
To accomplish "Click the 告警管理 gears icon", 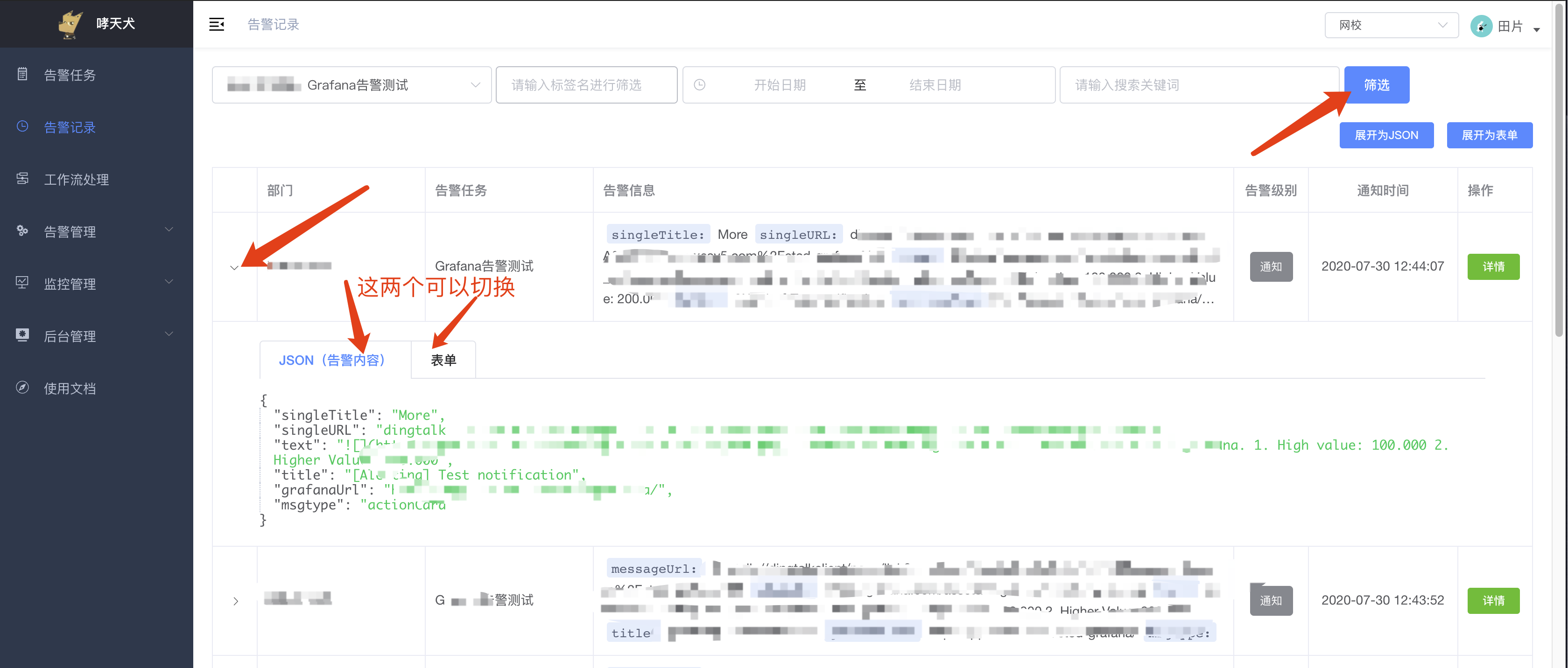I will 22,231.
